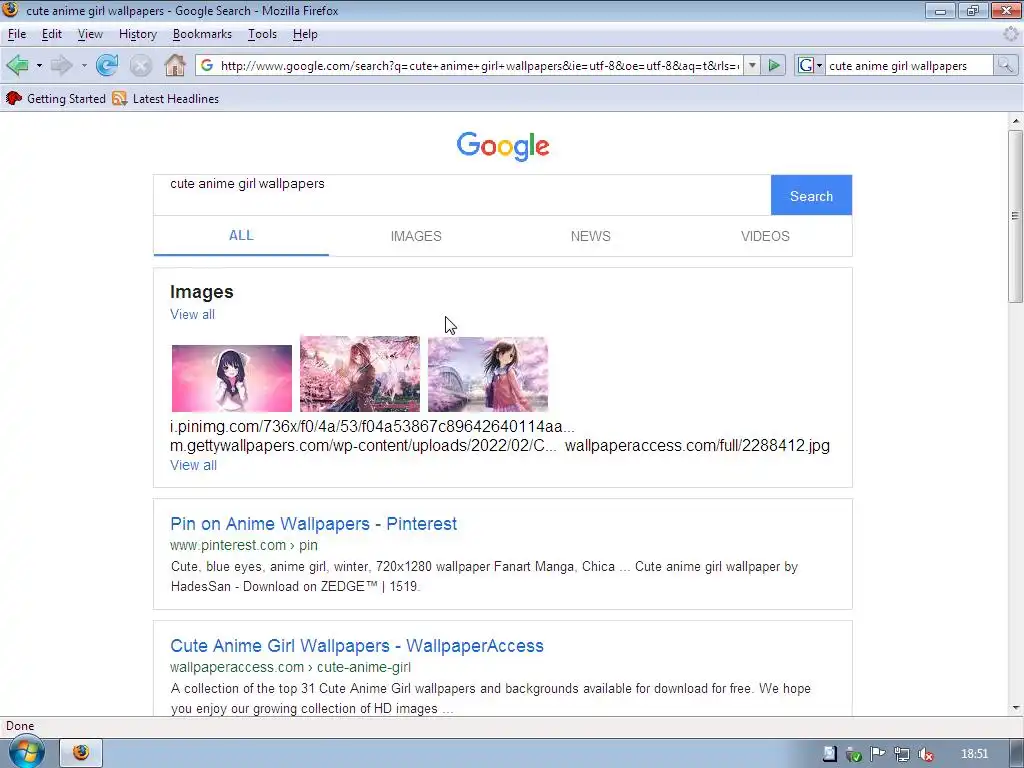The height and width of the screenshot is (768, 1024).
Task: Click the Show desktop strip beside the clock
Action: (1017, 754)
